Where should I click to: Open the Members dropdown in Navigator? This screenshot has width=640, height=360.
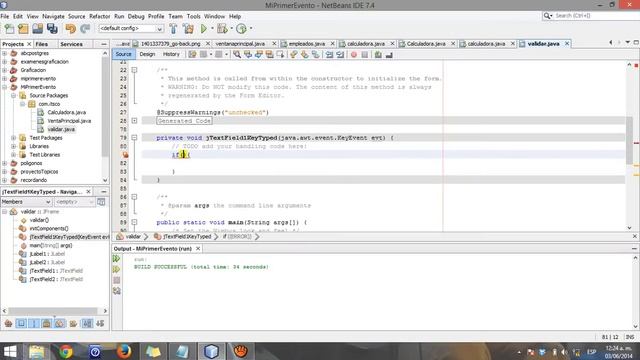(26, 202)
